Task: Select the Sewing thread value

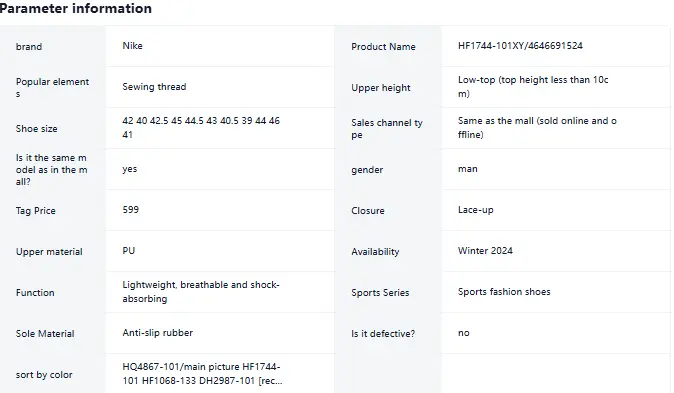Action: (154, 86)
